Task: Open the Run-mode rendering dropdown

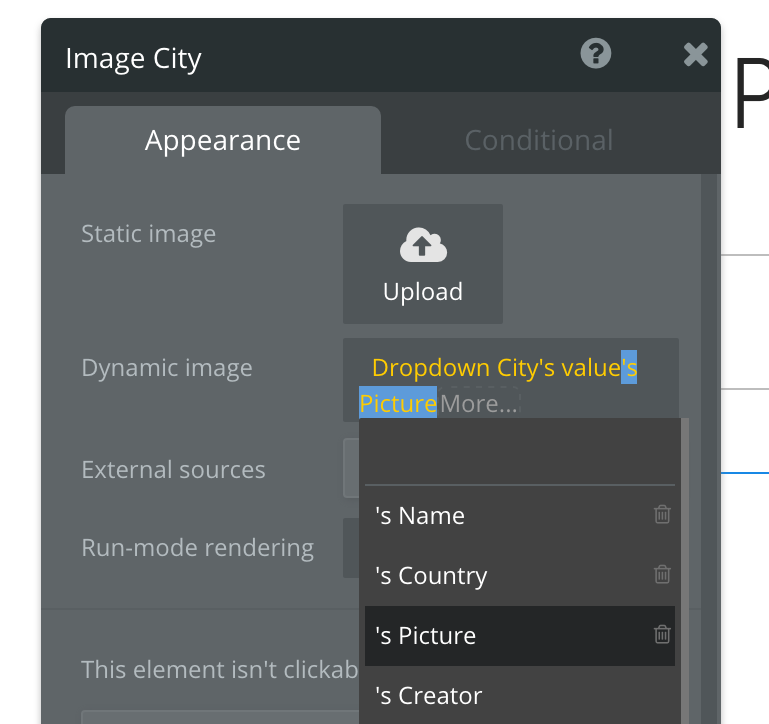Action: (x=350, y=548)
